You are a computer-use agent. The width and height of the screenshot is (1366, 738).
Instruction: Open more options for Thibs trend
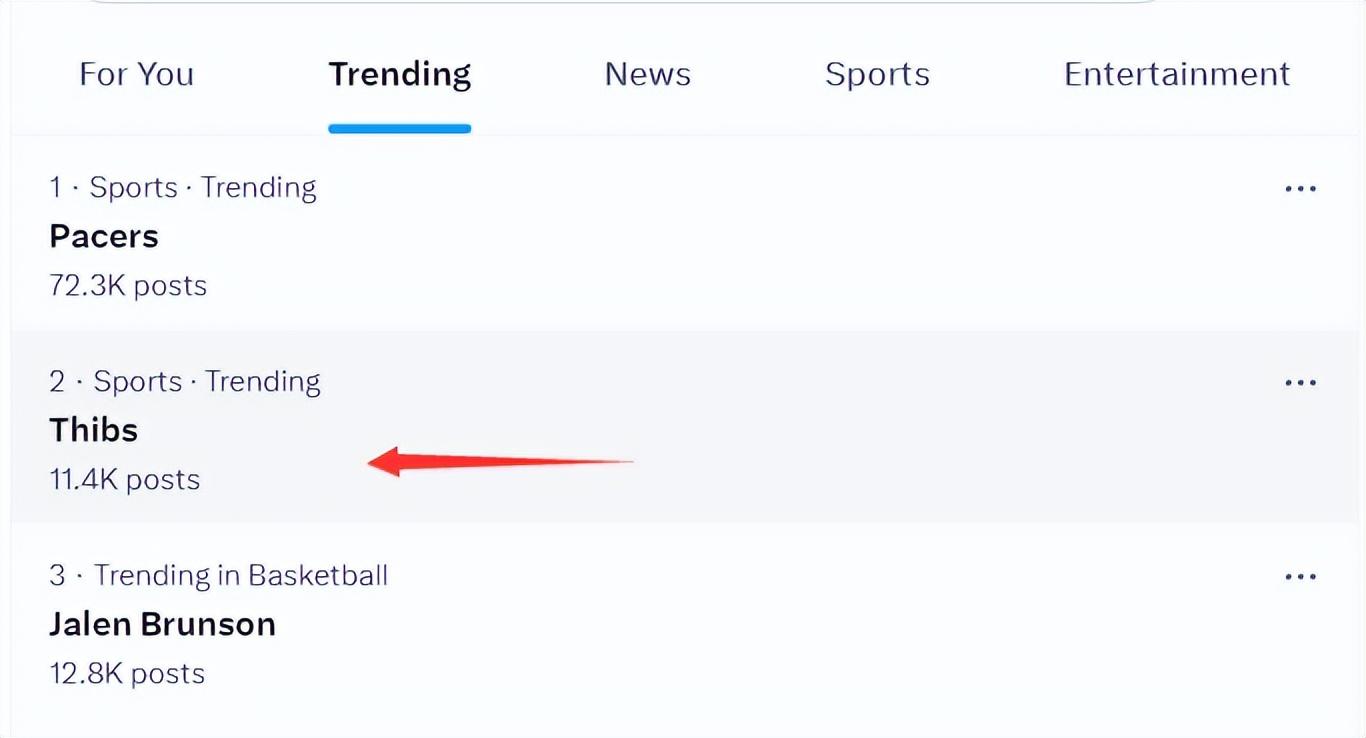point(1300,383)
